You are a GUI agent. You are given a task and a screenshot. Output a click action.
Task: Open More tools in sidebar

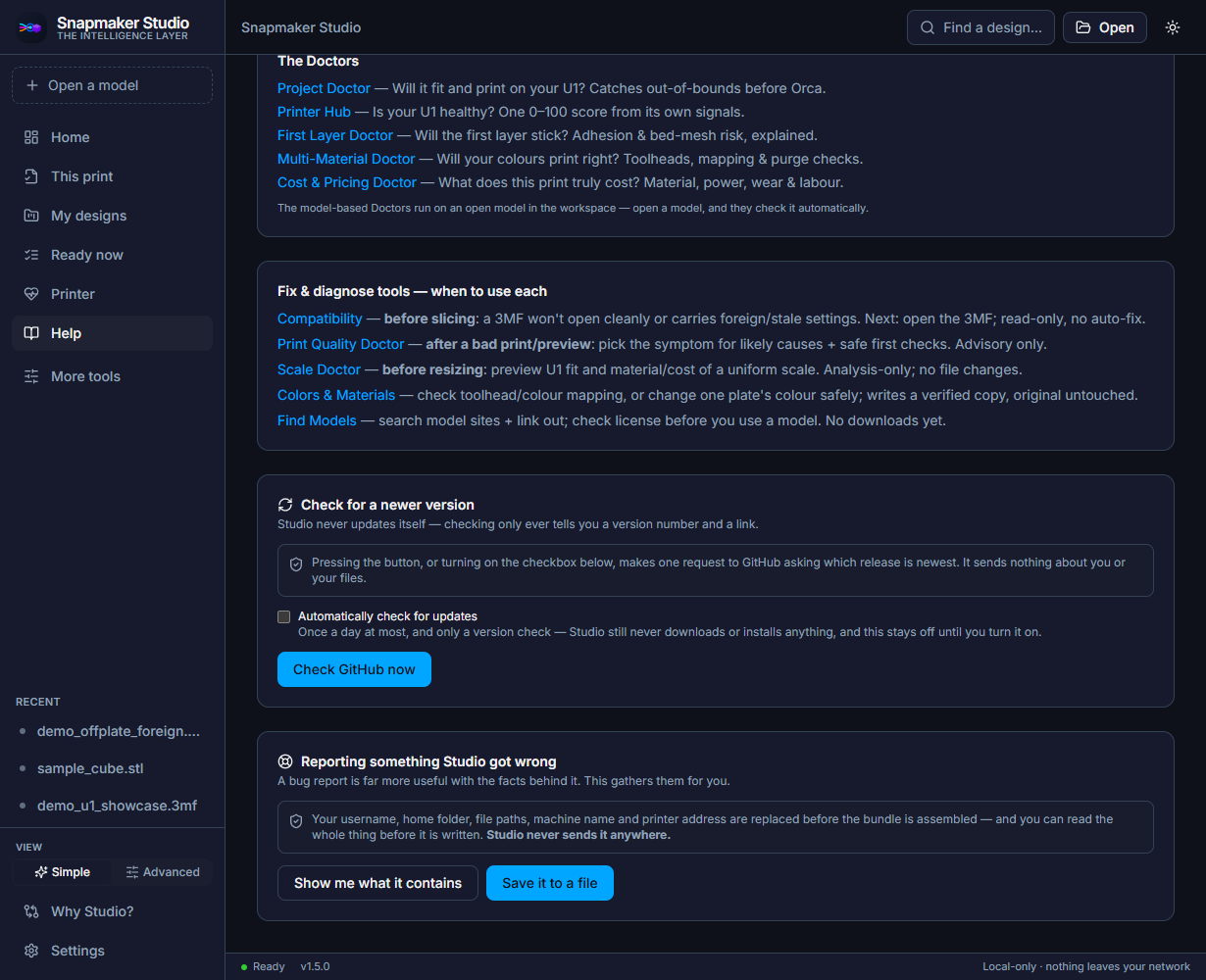[x=112, y=376]
